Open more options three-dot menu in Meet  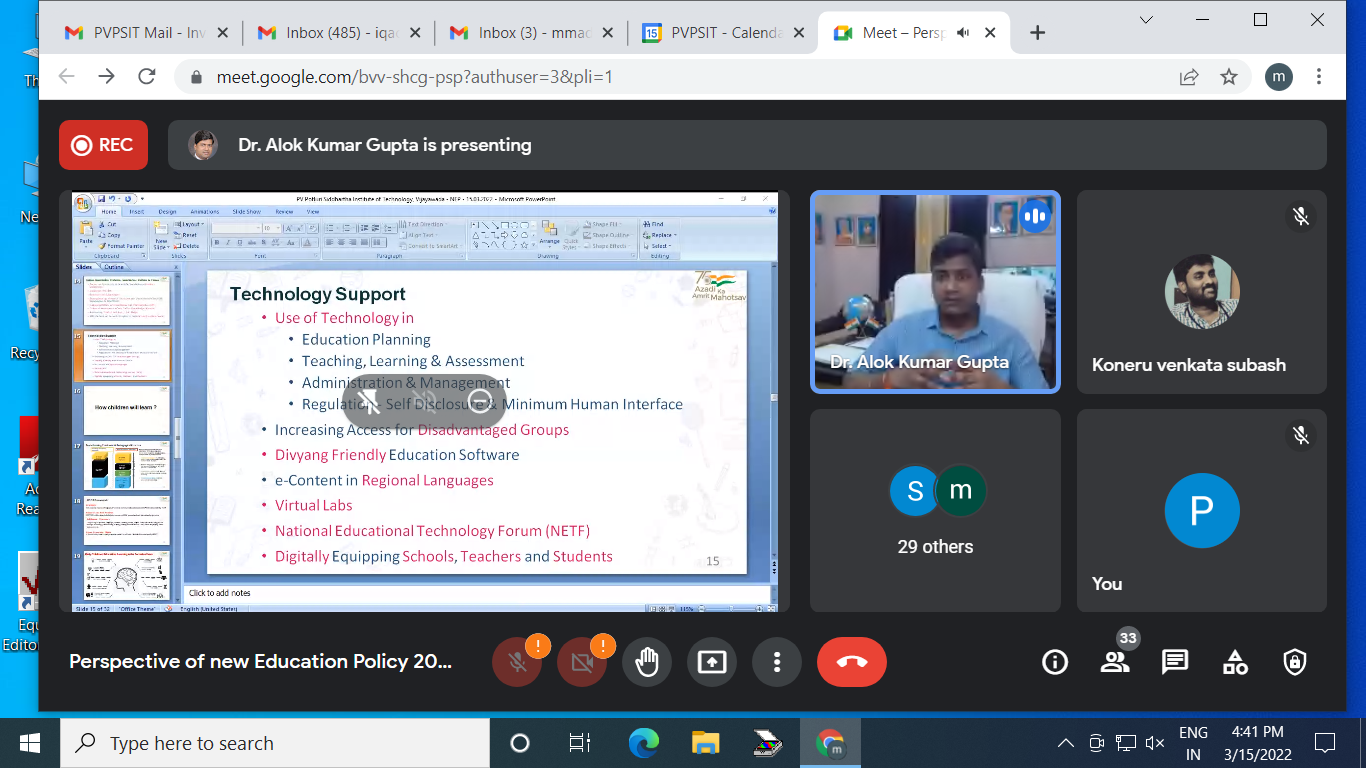click(777, 662)
